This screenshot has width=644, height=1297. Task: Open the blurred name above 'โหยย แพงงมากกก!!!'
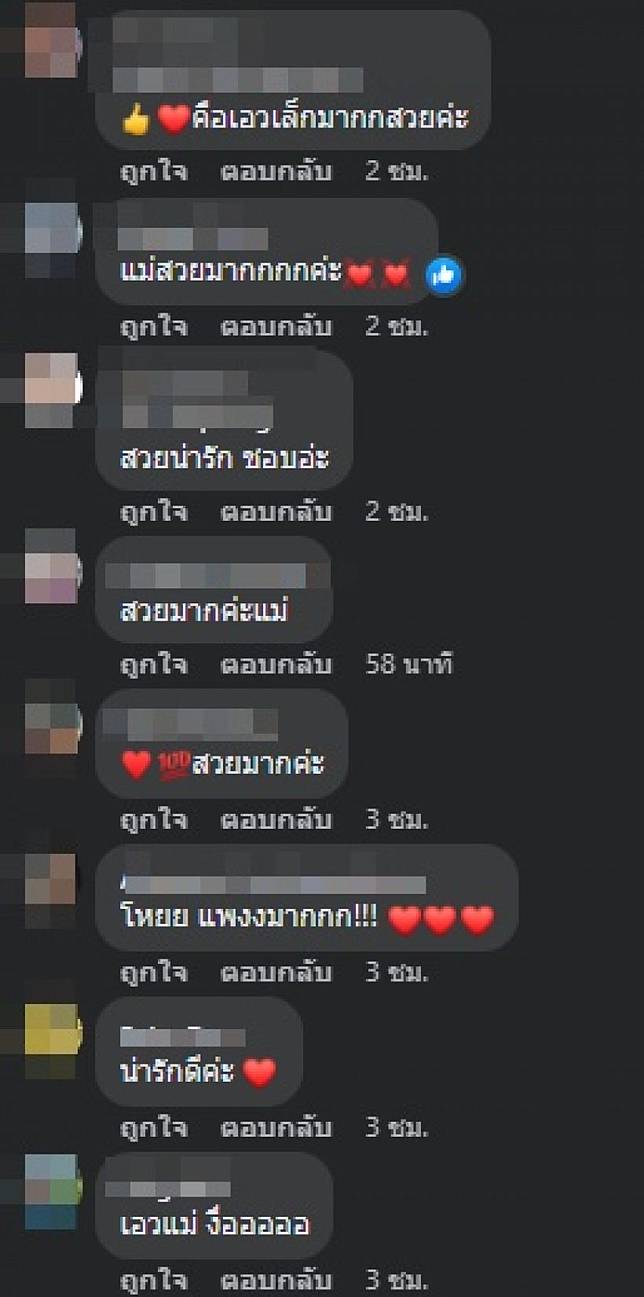pyautogui.click(x=273, y=885)
